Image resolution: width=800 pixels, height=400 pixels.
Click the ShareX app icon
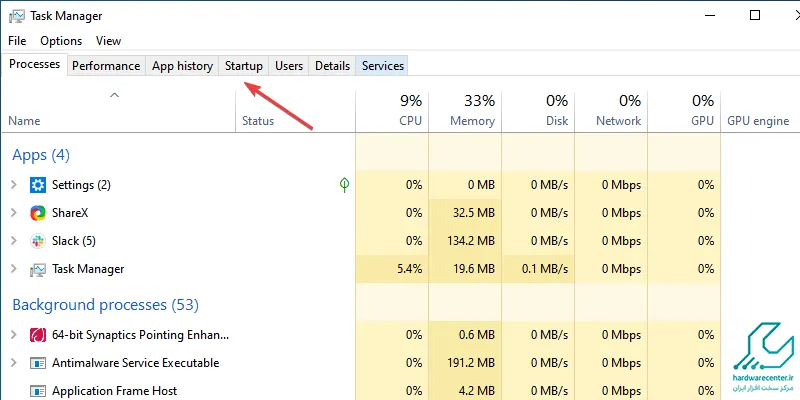point(38,213)
